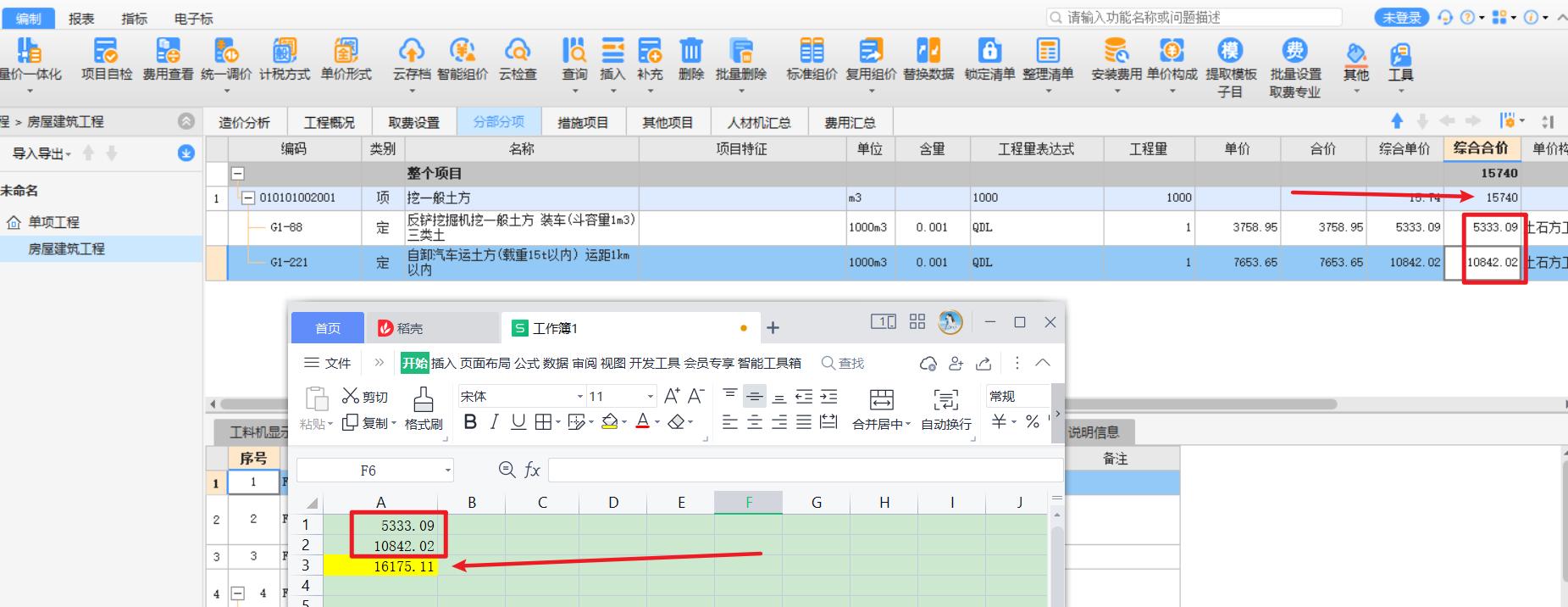Open 公式 menu in WPS ribbon
Screen dimensions: 1568x607
click(x=527, y=363)
